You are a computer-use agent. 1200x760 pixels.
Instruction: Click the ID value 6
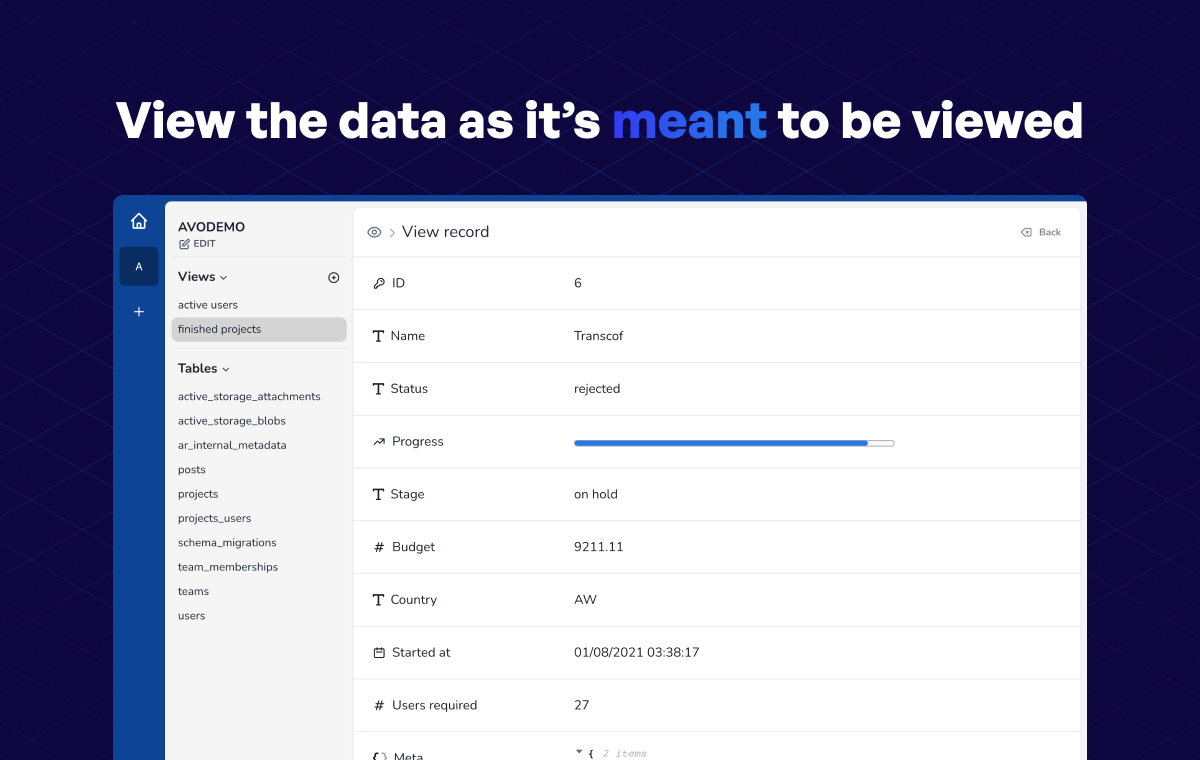tap(578, 283)
